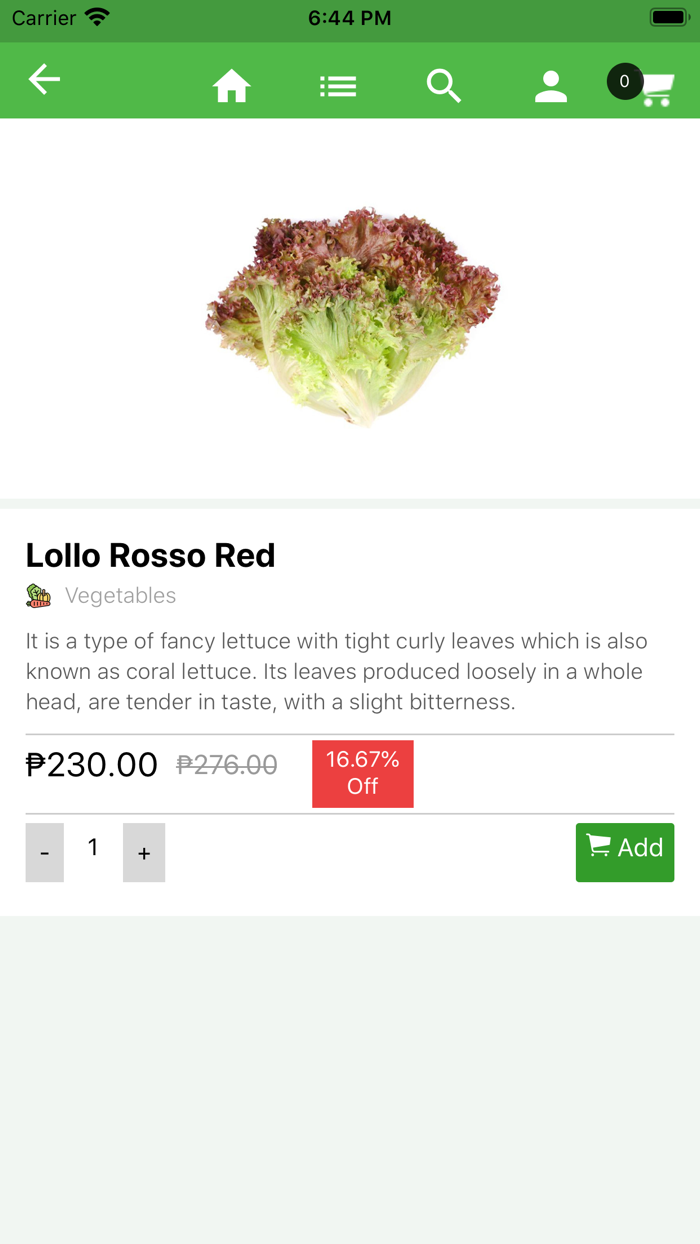The image size is (700, 1244).
Task: Open the categories list icon
Action: tap(338, 85)
